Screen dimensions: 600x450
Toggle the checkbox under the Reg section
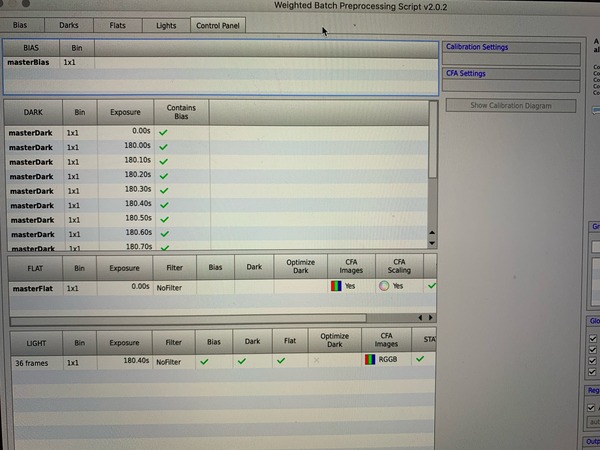591,408
